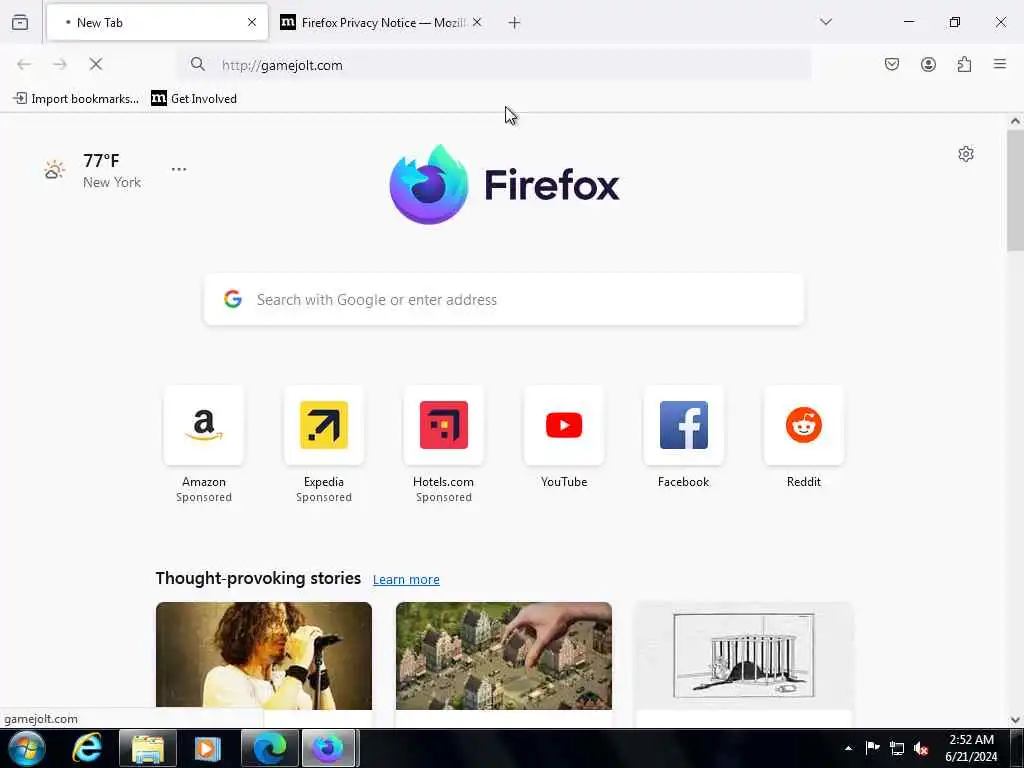Expand the list all tabs chevron
The image size is (1024, 768).
pyautogui.click(x=826, y=22)
